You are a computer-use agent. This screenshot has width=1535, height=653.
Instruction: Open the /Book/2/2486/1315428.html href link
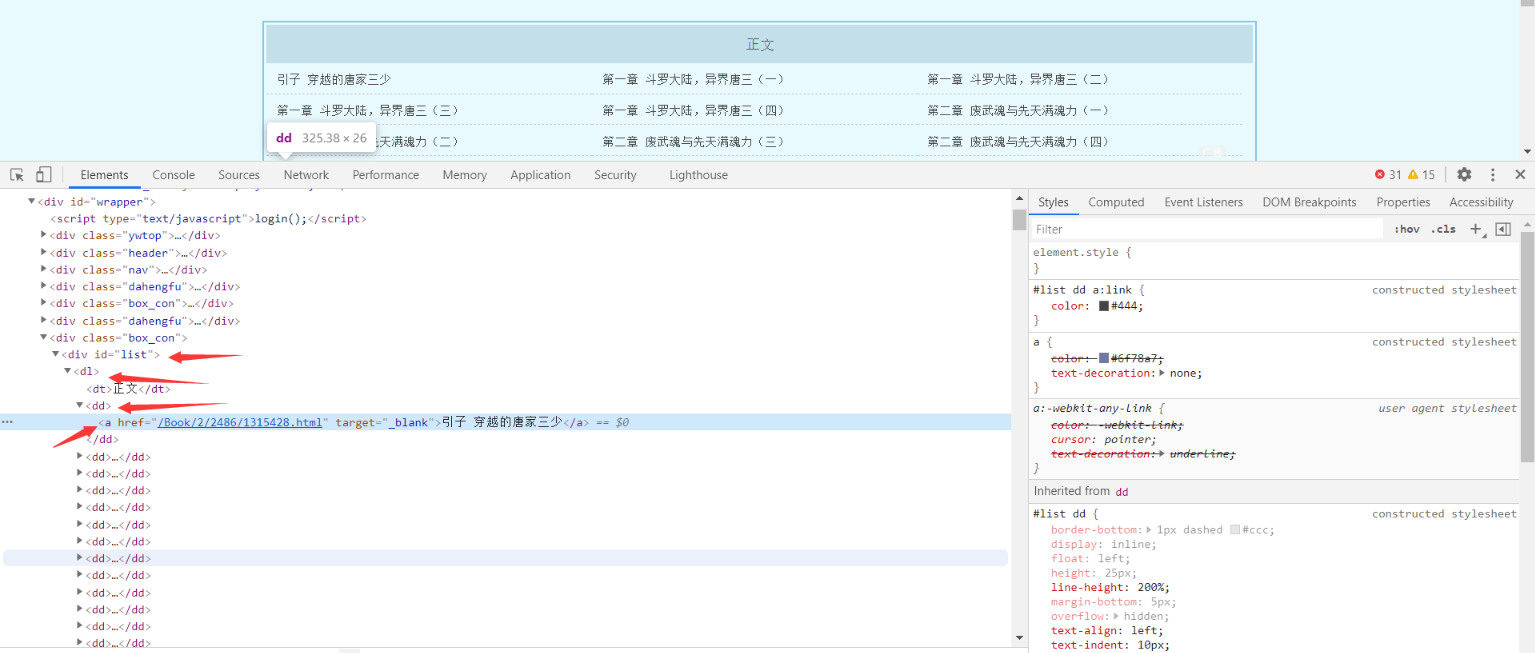pos(240,422)
